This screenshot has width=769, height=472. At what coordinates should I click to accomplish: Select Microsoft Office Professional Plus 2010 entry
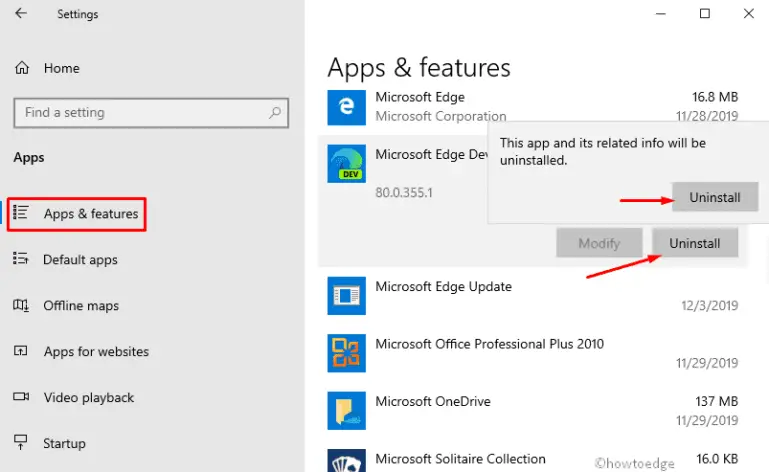coord(489,344)
